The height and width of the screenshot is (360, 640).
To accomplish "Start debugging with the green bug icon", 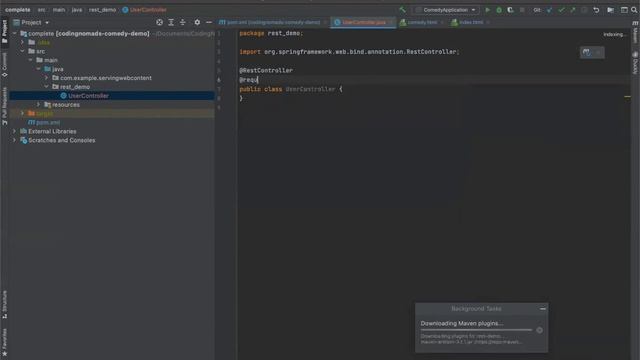I will (499, 10).
